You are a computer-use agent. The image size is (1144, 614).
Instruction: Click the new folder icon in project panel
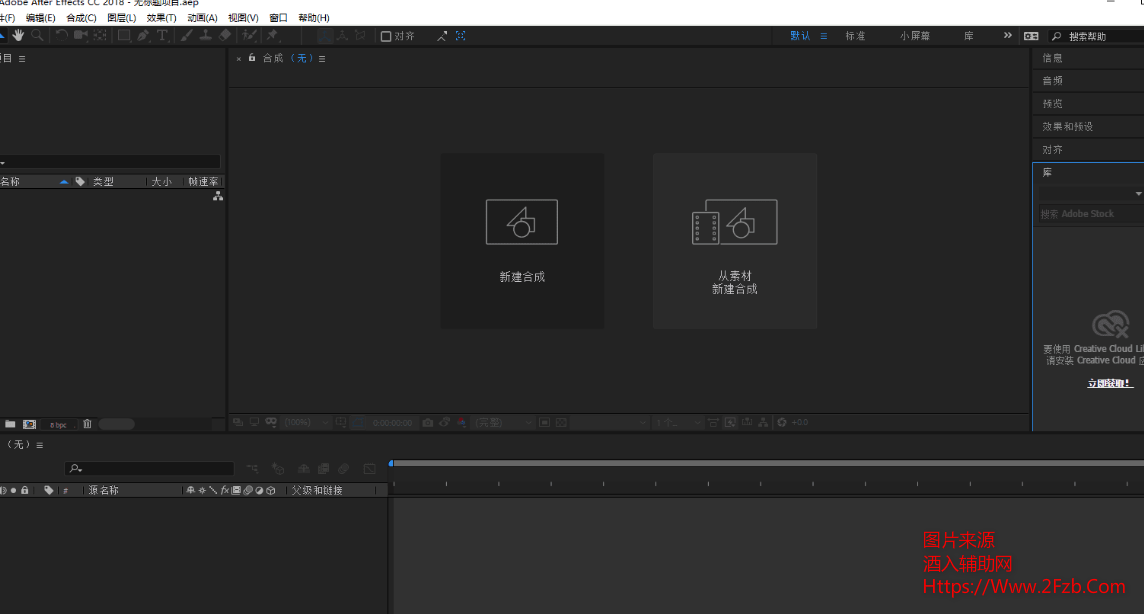tap(10, 424)
